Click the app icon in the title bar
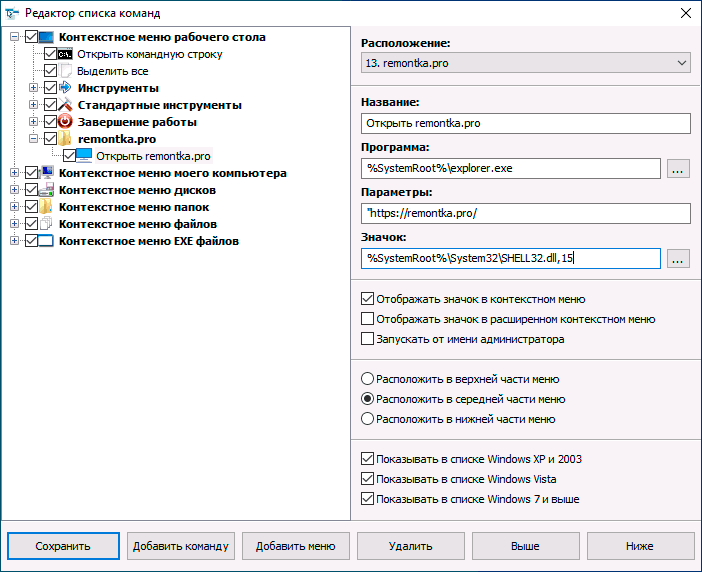This screenshot has width=702, height=572. point(12,13)
